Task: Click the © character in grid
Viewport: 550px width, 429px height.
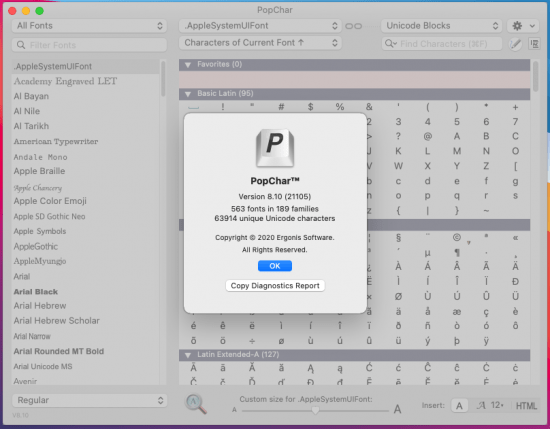Action: point(457,238)
